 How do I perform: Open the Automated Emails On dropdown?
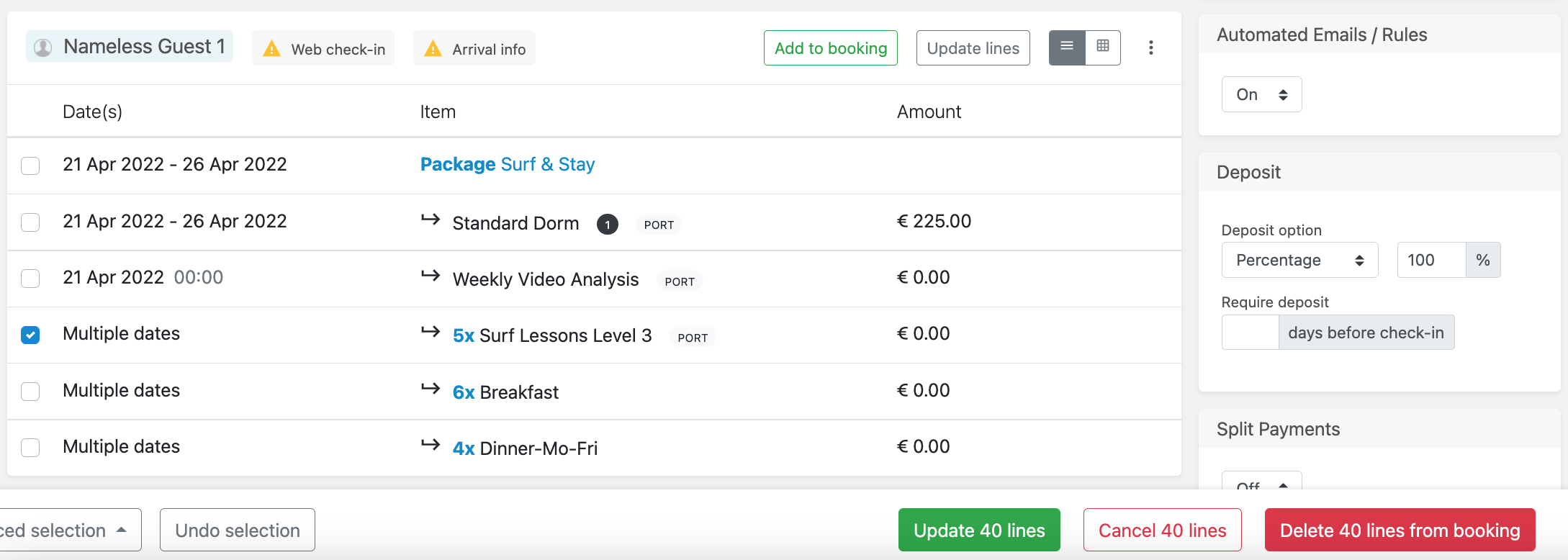[1261, 94]
